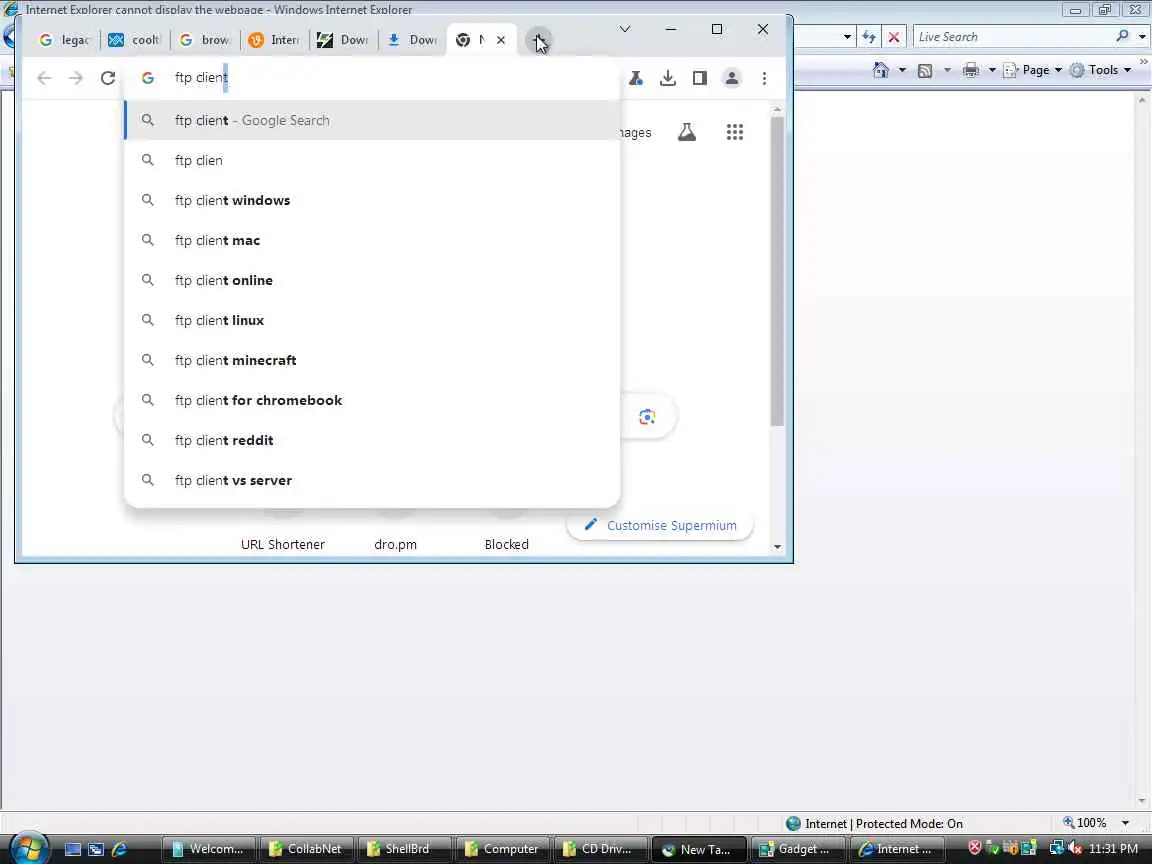This screenshot has width=1152, height=864.
Task: Open the new tab with plus button
Action: [539, 40]
